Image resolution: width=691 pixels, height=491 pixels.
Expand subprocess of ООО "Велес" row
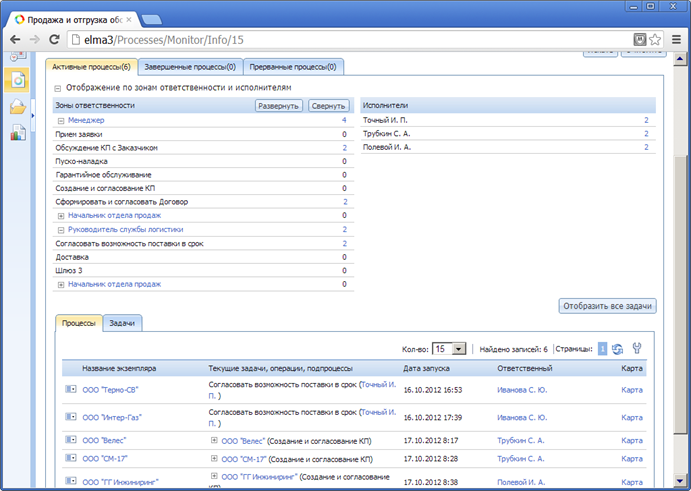pyautogui.click(x=214, y=440)
